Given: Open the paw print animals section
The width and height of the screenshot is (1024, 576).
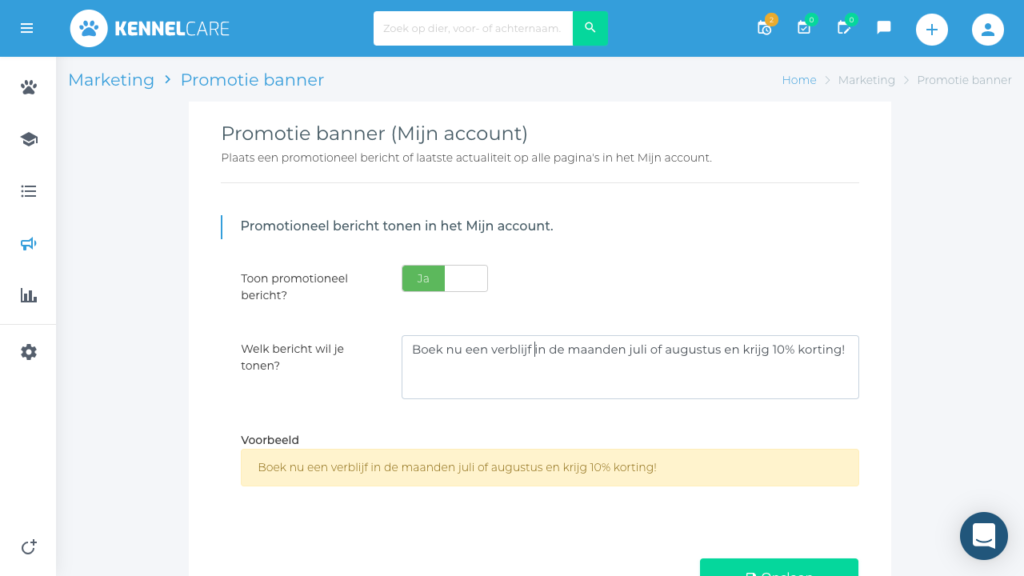Looking at the screenshot, I should [x=28, y=88].
